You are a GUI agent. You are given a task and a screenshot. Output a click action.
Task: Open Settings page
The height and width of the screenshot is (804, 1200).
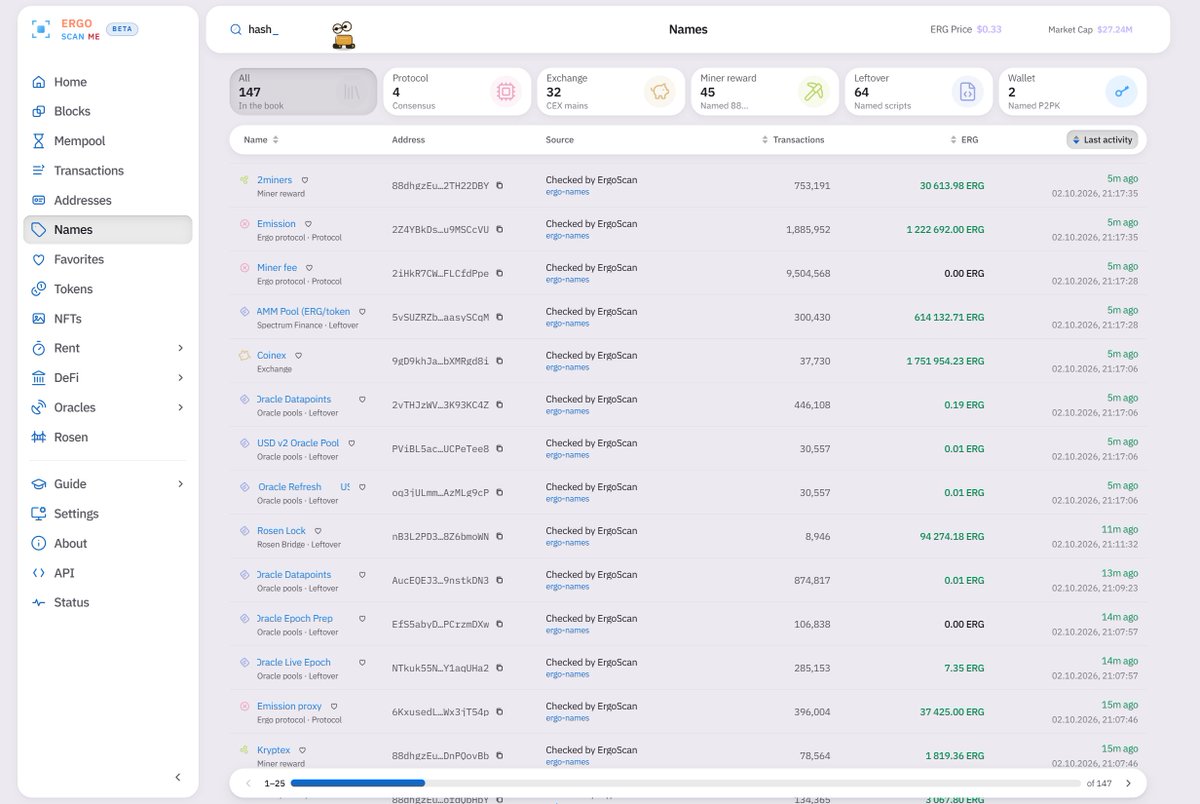coord(108,513)
